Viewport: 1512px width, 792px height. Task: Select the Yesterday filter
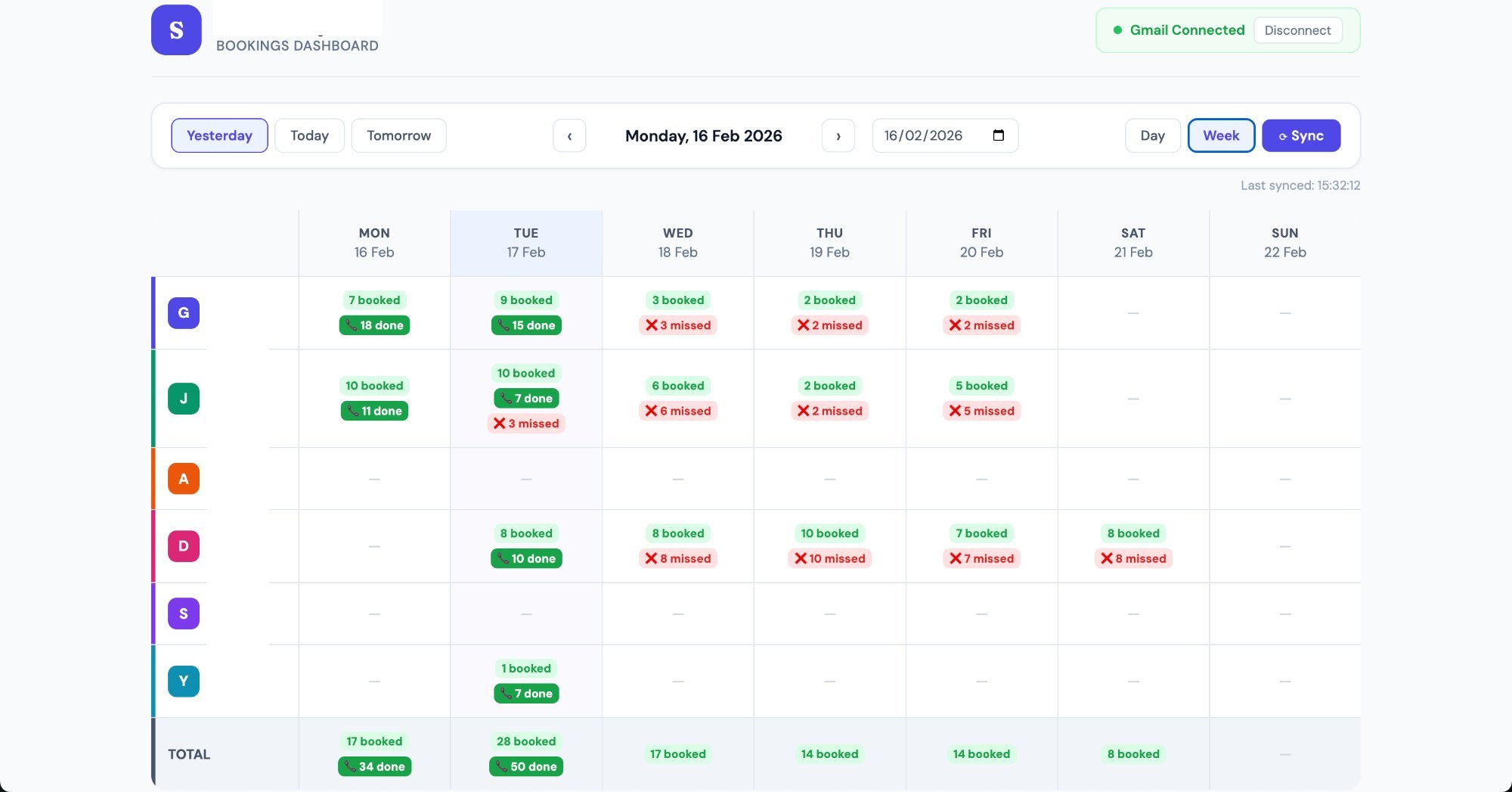(219, 135)
